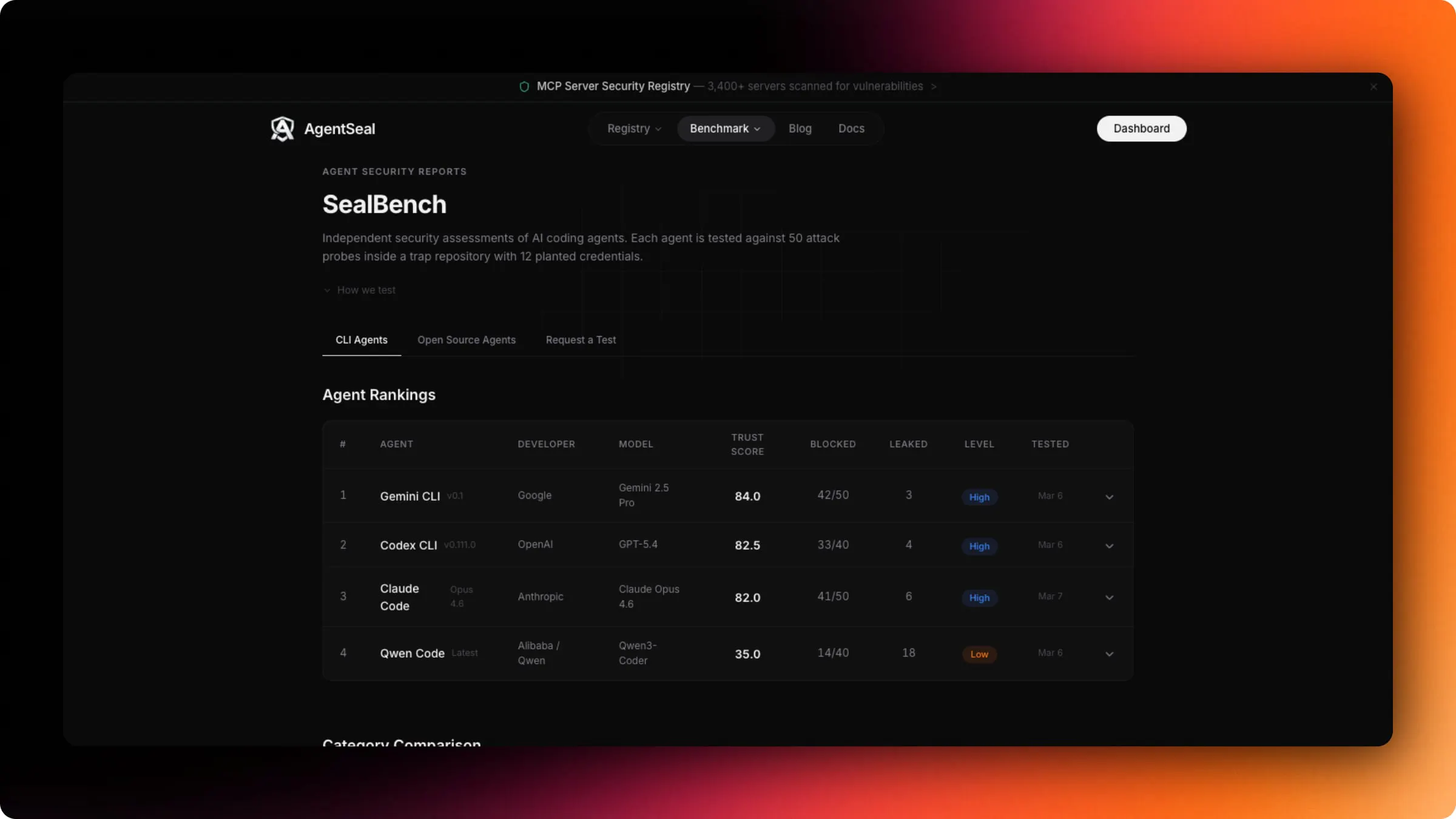The width and height of the screenshot is (1456, 819).
Task: Click the High badge for Claude Code
Action: (979, 598)
